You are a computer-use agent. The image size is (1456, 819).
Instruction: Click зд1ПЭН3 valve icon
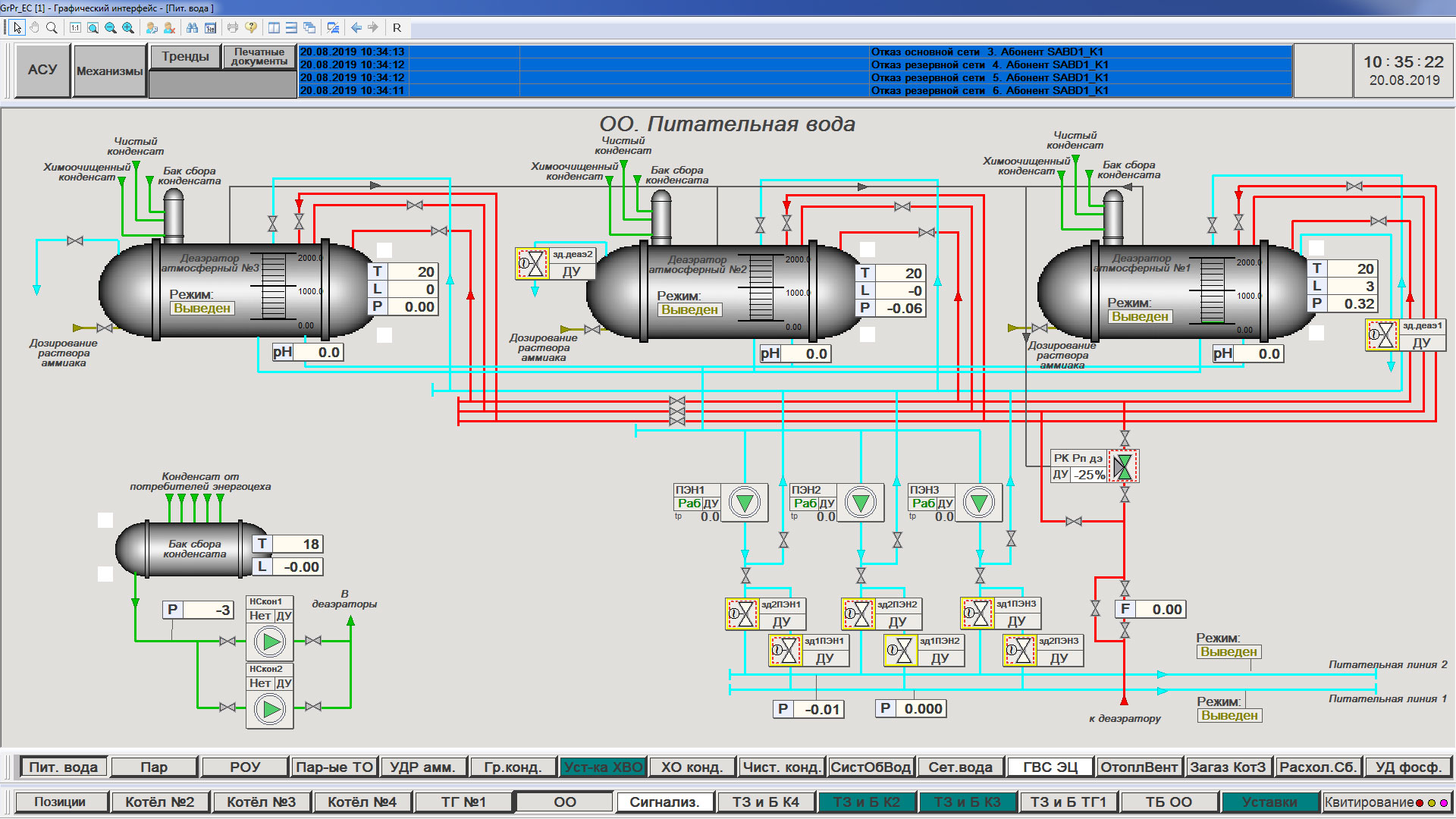click(977, 613)
